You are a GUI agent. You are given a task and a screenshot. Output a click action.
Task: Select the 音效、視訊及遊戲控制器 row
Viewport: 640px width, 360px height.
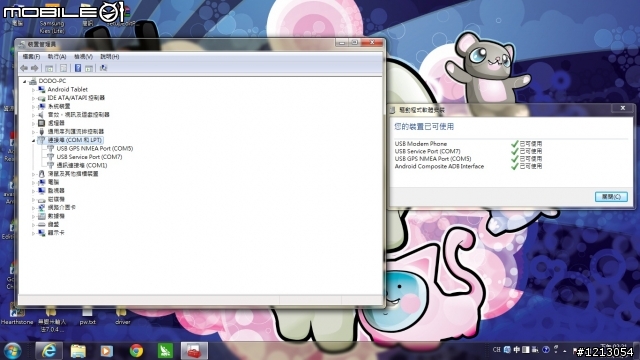coord(78,115)
